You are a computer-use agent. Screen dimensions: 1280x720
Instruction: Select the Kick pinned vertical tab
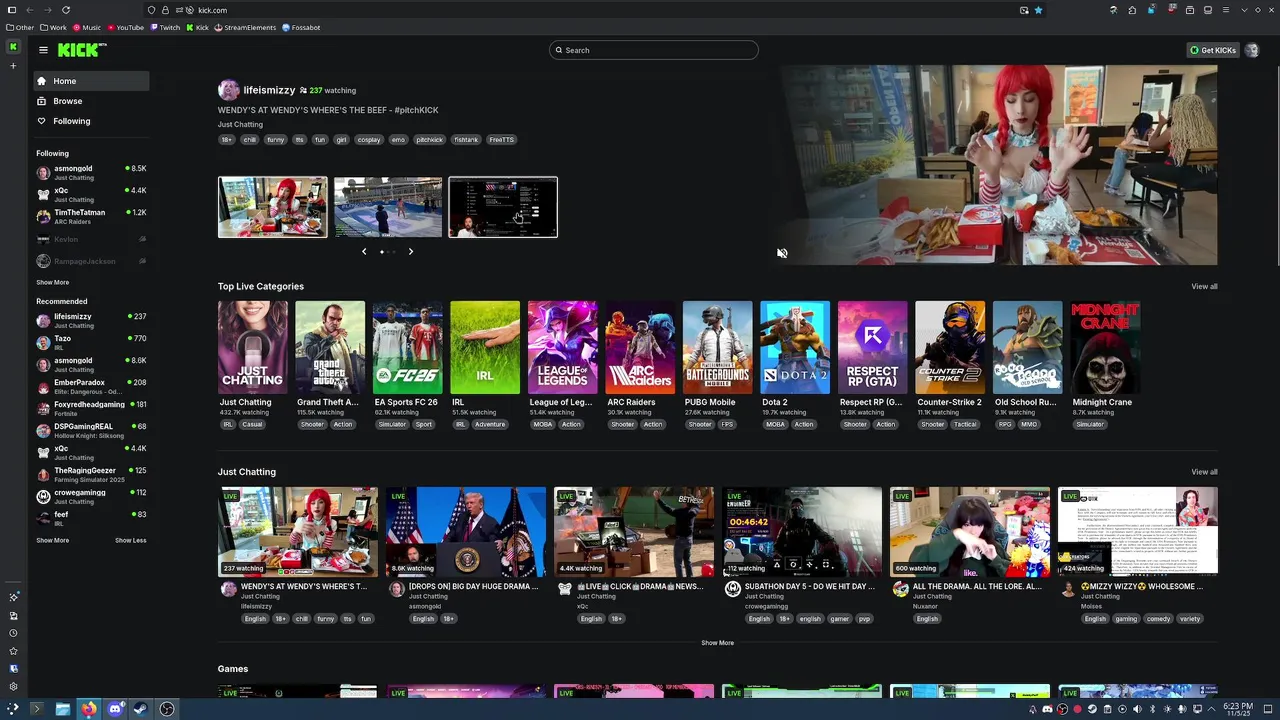click(13, 47)
